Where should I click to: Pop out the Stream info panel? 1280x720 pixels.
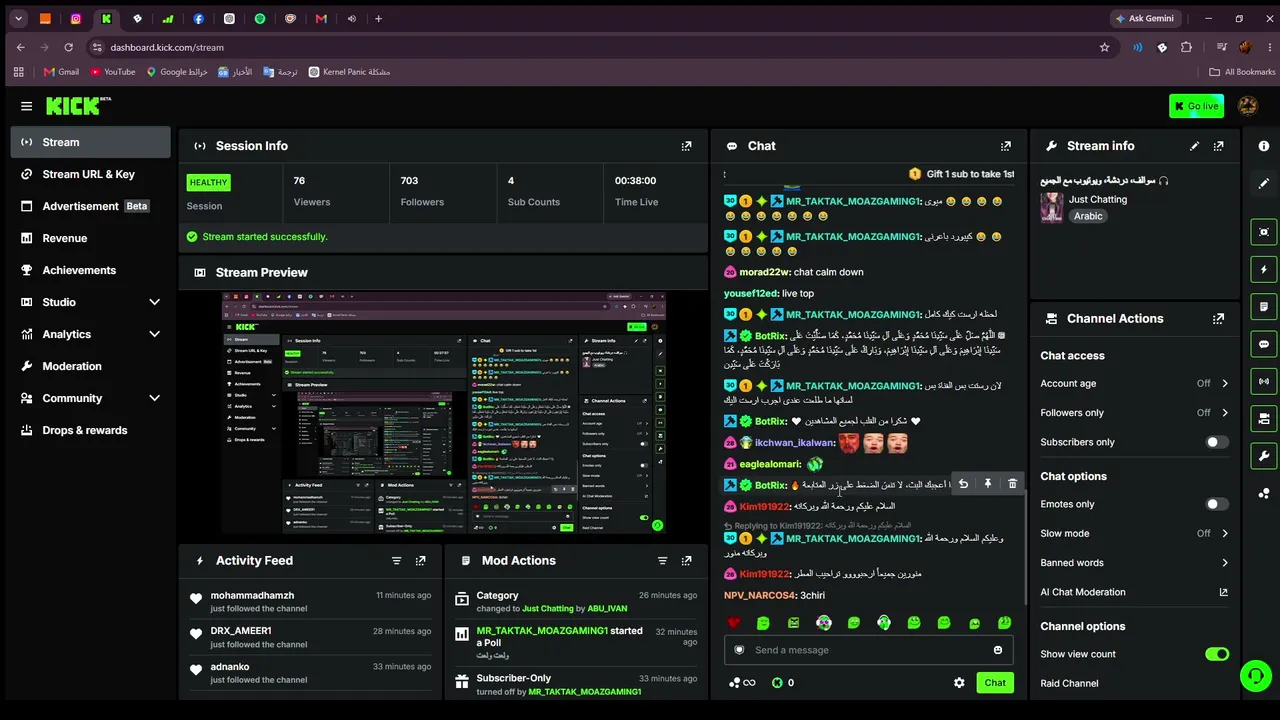click(1218, 146)
